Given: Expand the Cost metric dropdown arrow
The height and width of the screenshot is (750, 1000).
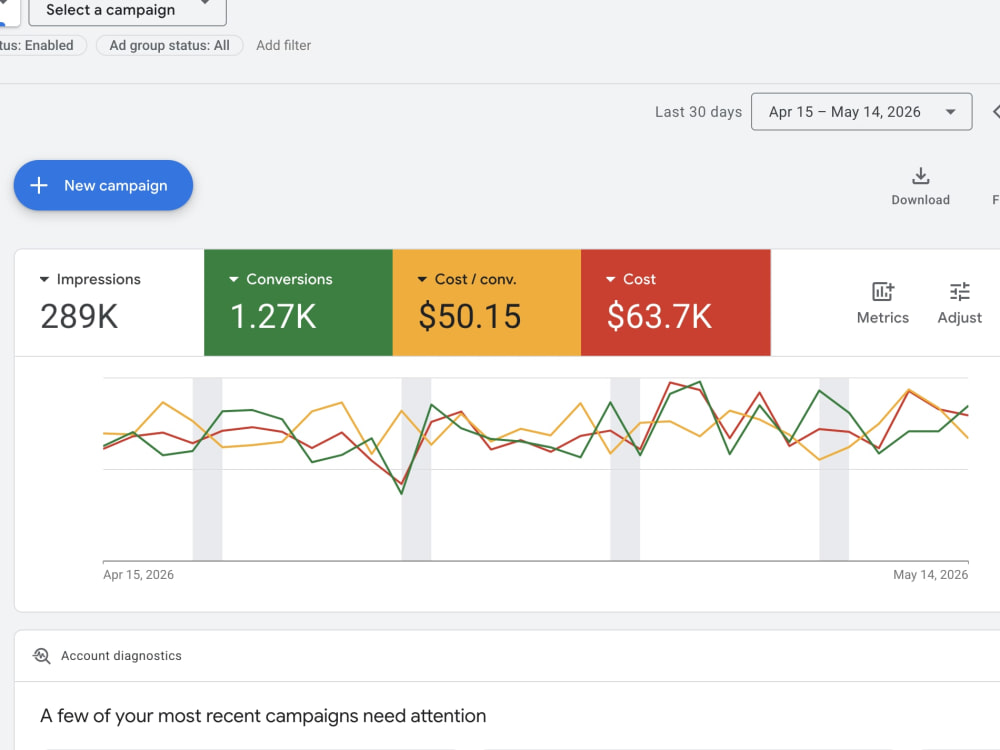Looking at the screenshot, I should [x=610, y=279].
